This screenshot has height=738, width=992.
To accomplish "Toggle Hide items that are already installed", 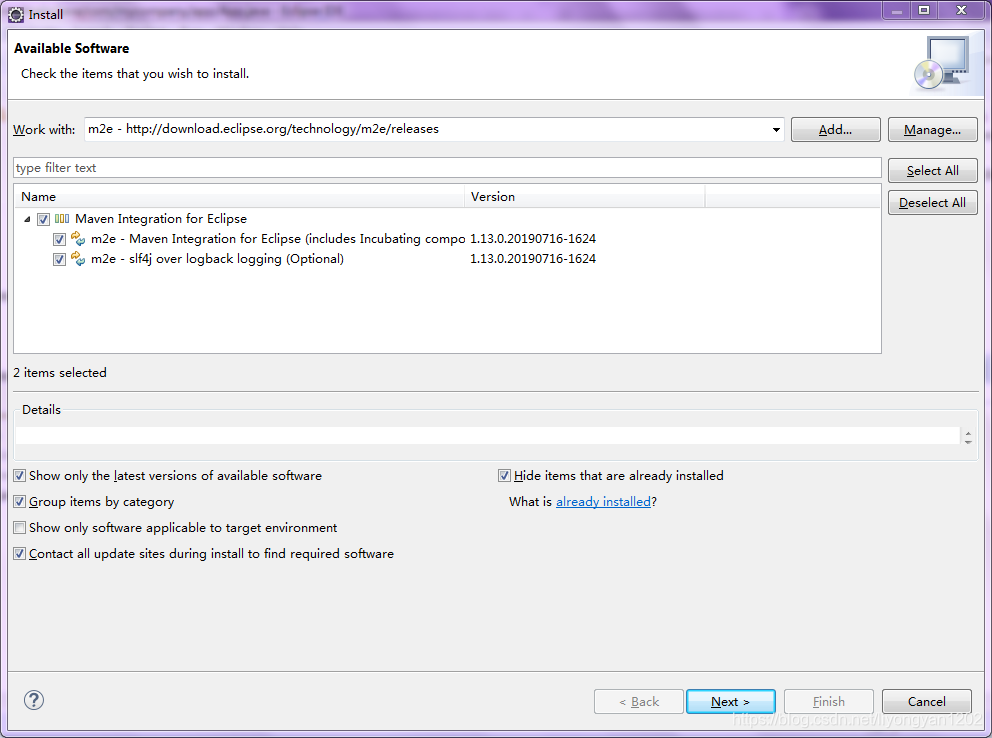I will click(504, 476).
